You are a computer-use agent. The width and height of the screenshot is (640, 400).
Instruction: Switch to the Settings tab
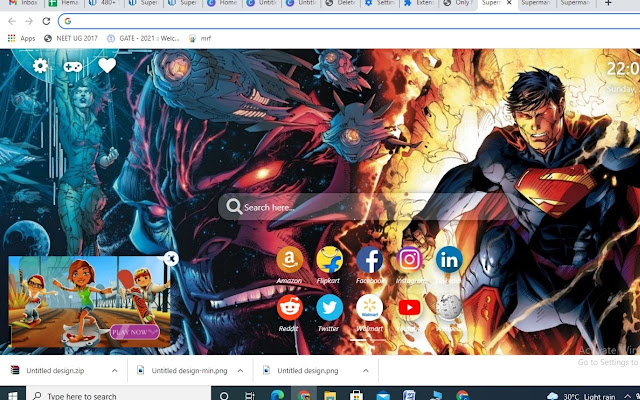coord(380,3)
